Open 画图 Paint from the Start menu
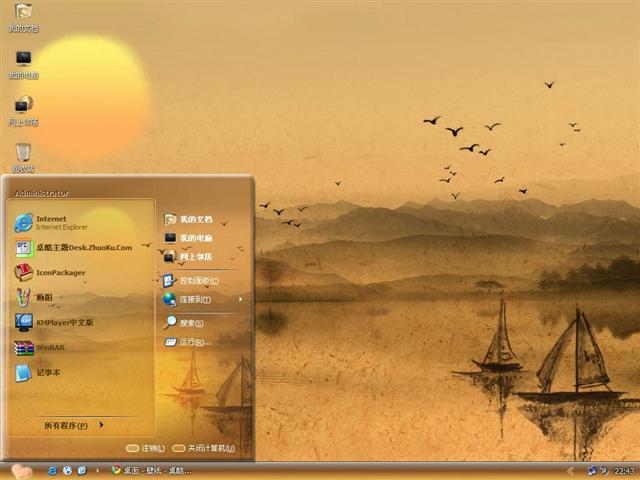This screenshot has width=640, height=480. tap(33, 297)
